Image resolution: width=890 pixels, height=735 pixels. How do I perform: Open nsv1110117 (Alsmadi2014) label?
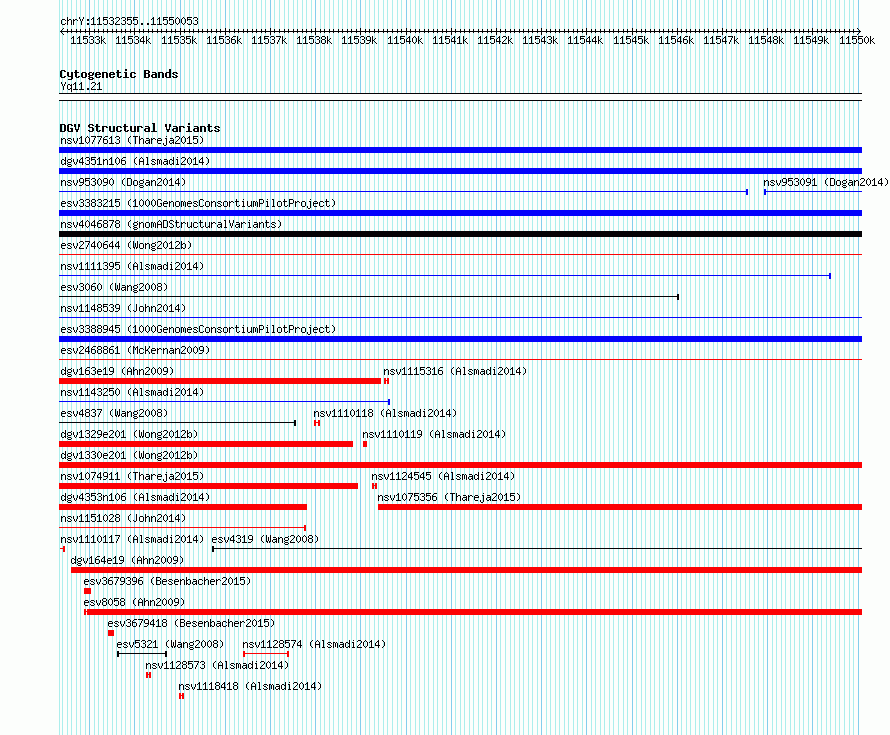coord(132,539)
